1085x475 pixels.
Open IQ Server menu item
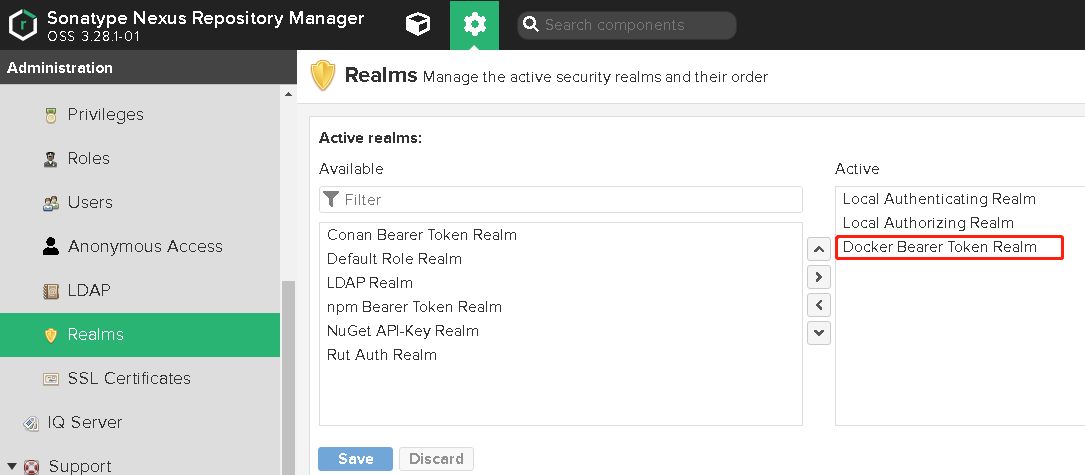pos(84,422)
